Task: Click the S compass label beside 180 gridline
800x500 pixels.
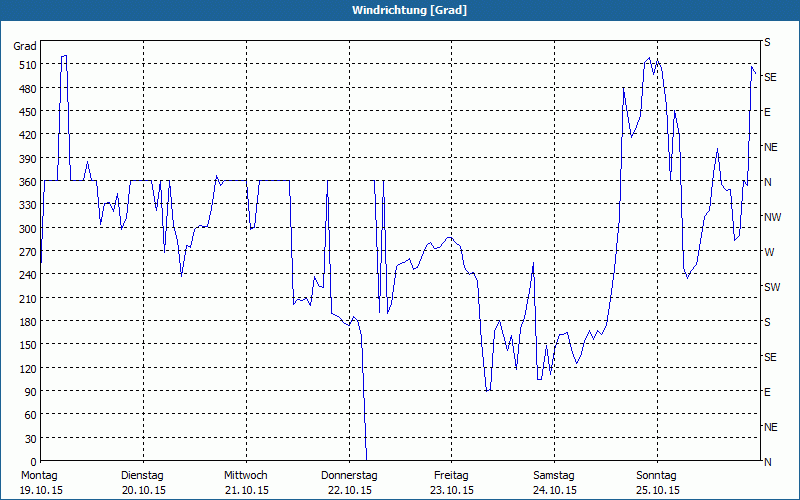Action: click(767, 322)
